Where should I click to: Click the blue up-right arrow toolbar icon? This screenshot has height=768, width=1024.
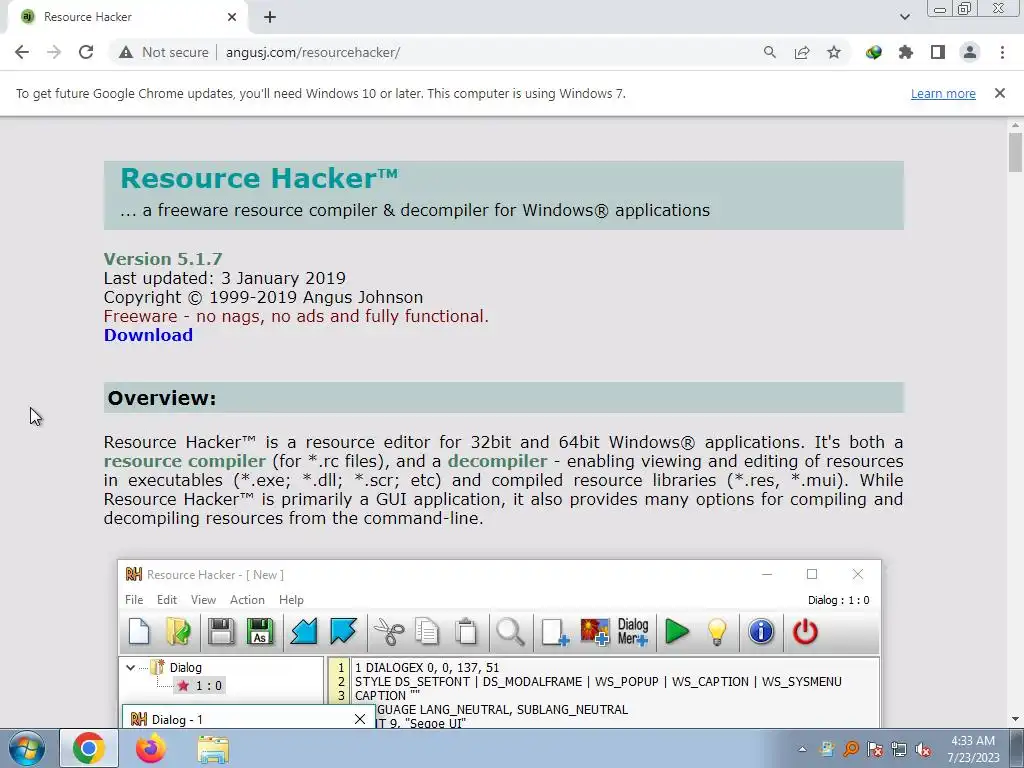point(343,632)
